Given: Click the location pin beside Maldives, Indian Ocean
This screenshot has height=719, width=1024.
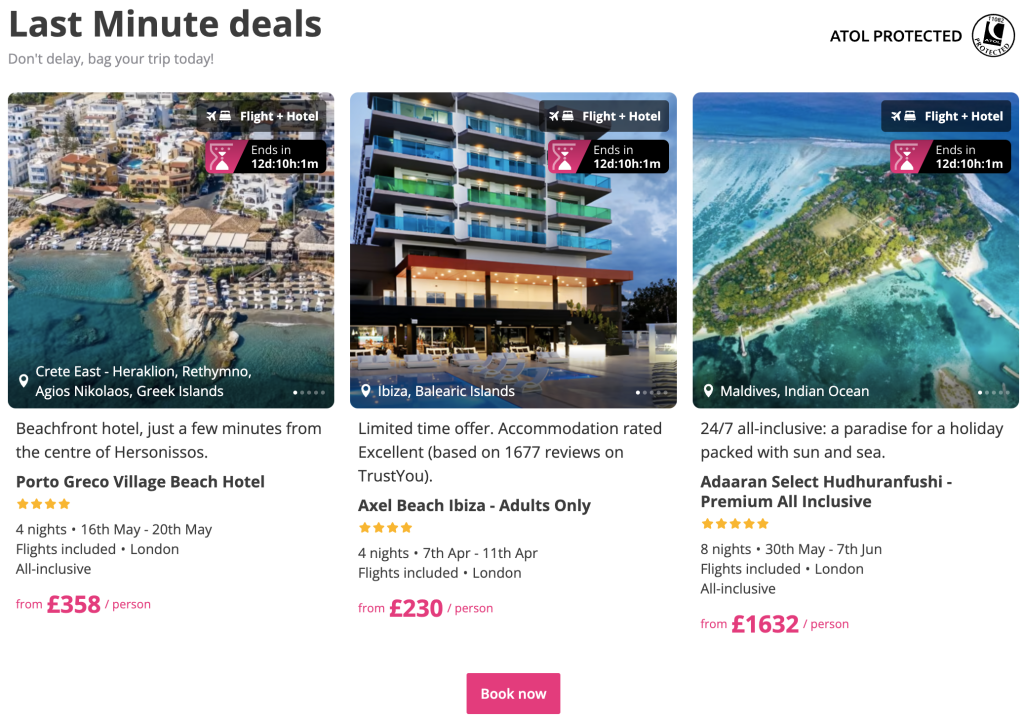Looking at the screenshot, I should (708, 391).
